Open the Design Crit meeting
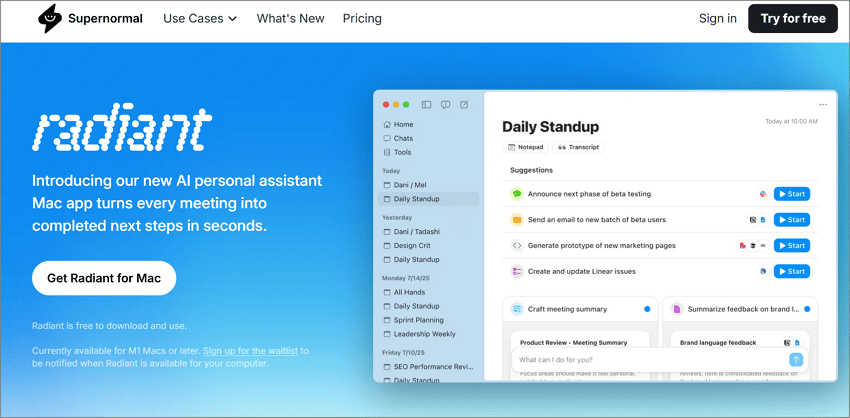Viewport: 850px width, 418px height. tap(428, 246)
